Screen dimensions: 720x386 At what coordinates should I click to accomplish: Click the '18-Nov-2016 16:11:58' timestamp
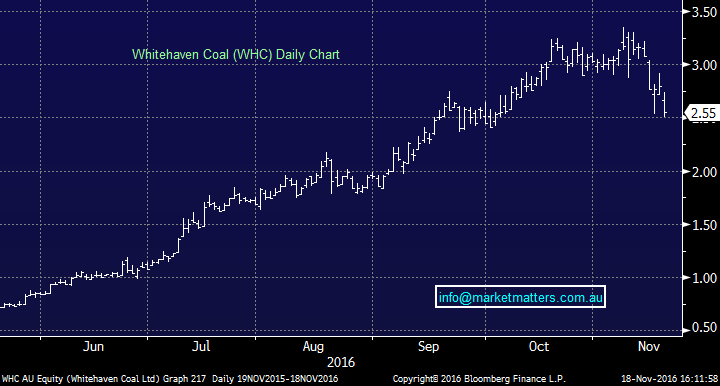669,379
